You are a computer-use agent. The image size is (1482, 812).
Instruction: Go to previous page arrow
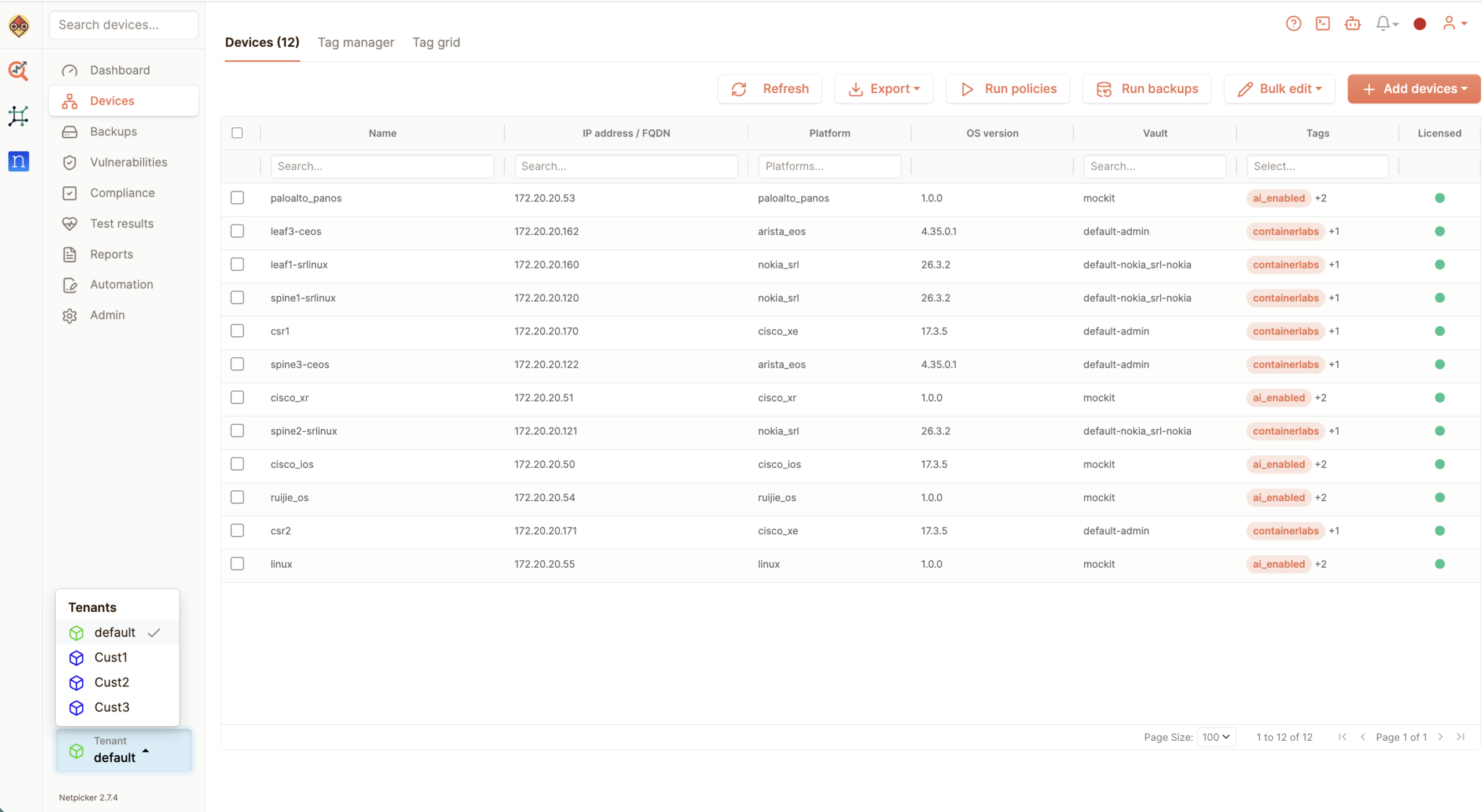click(1363, 736)
